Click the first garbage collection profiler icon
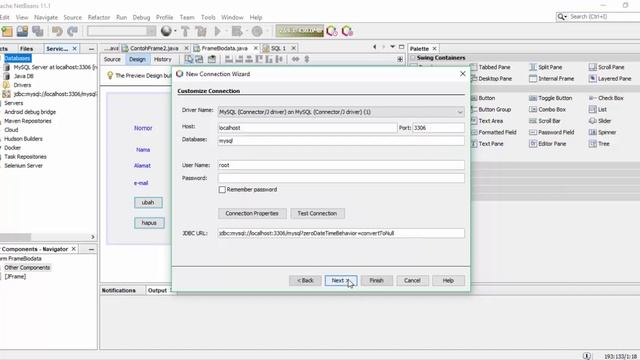This screenshot has height=360, width=640. pos(332,31)
